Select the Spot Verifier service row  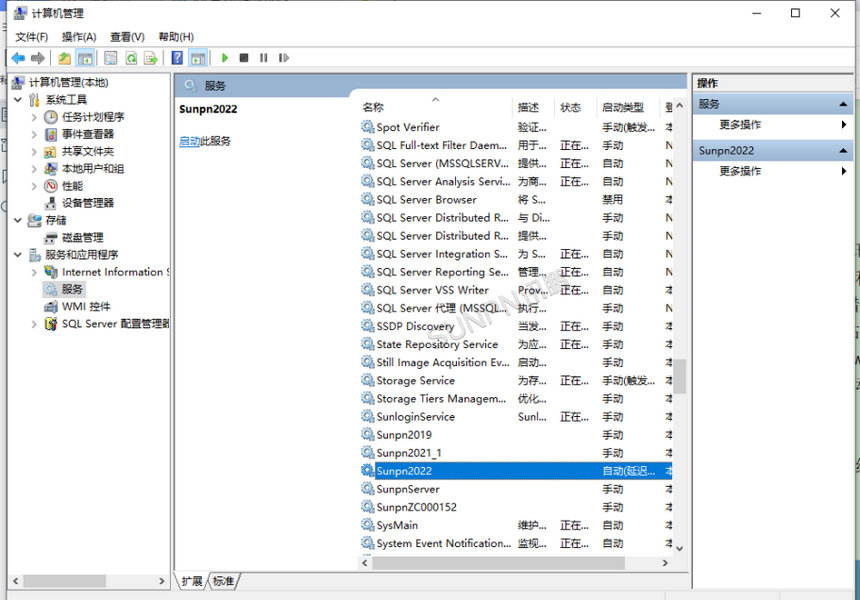coord(516,127)
